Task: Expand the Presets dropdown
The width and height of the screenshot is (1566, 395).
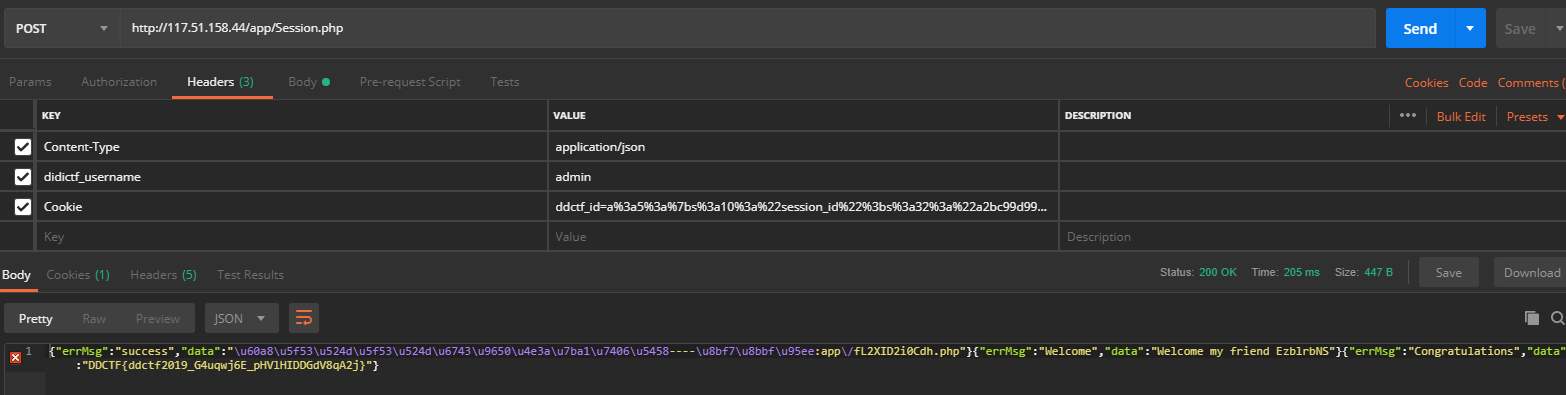Action: pyautogui.click(x=1535, y=116)
